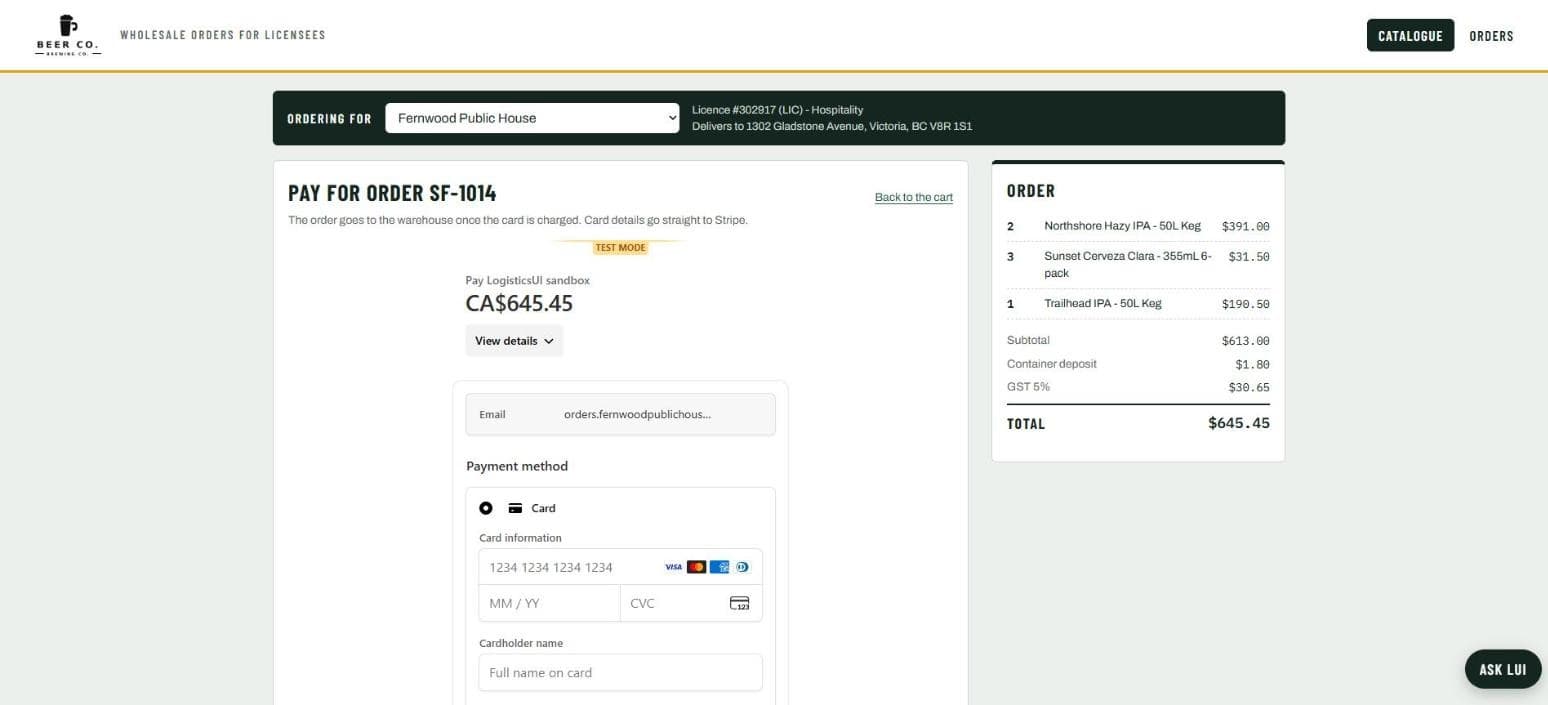1548x705 pixels.
Task: Click the Visa card brand icon
Action: coord(673,567)
